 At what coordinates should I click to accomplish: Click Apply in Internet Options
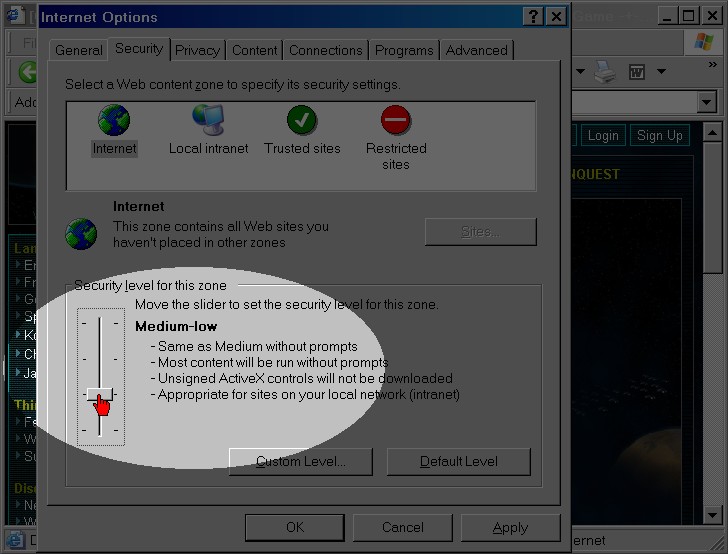tap(510, 527)
